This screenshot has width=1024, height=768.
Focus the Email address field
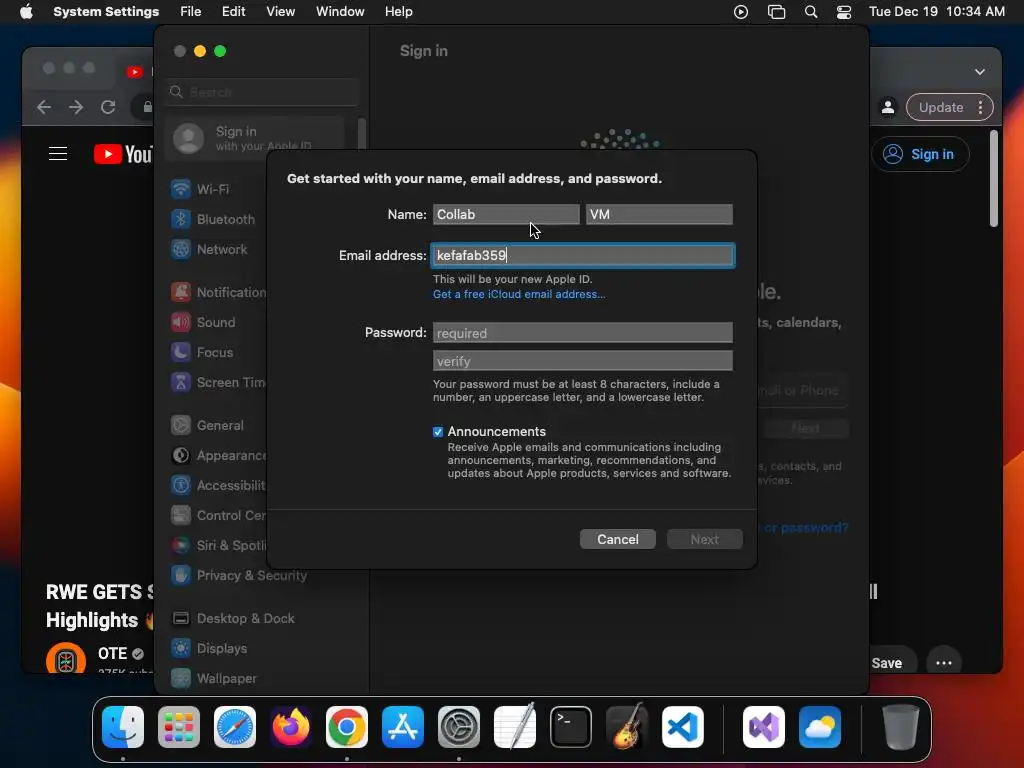point(583,255)
